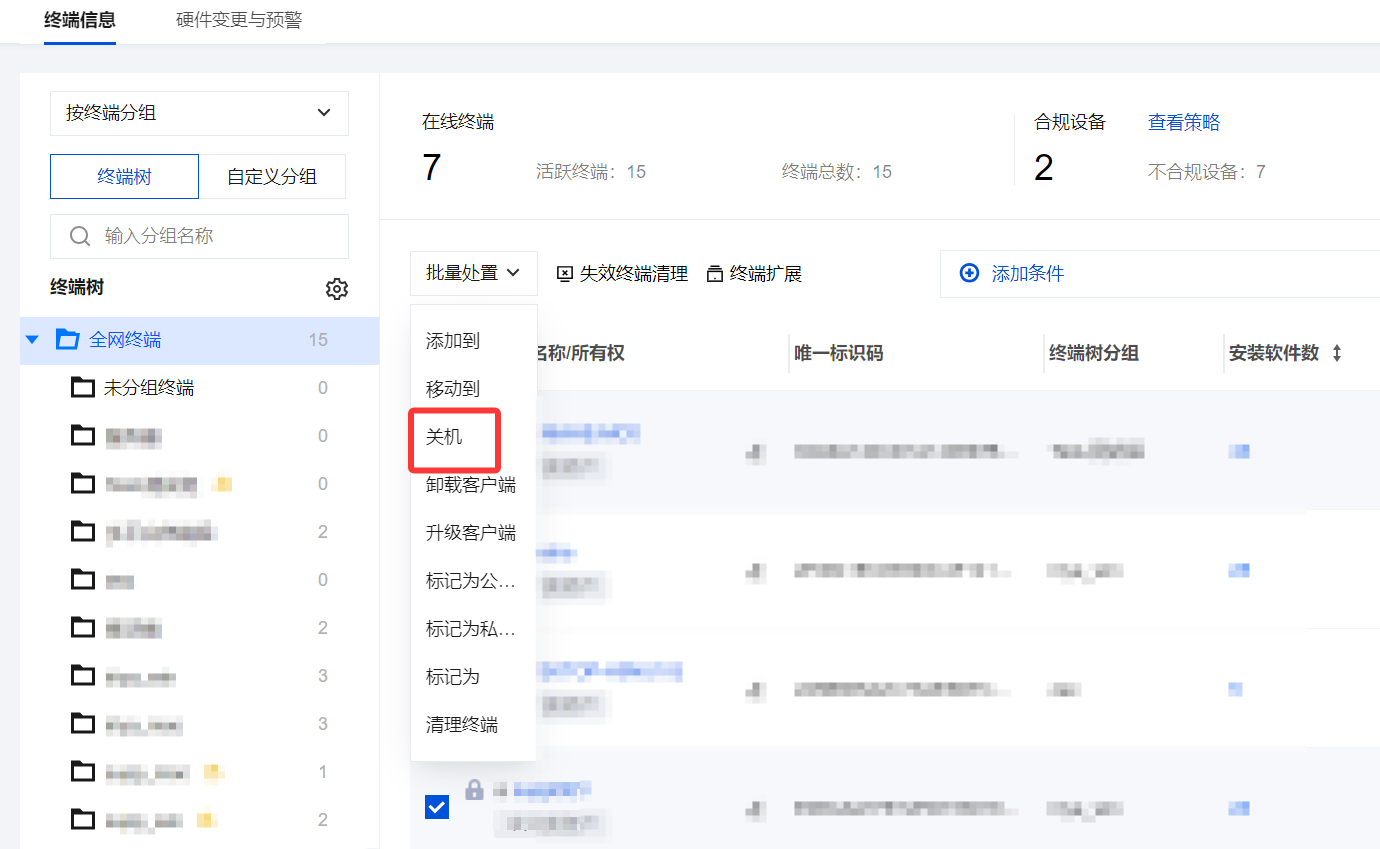Switch to 自定义分组 view
1380x849 pixels.
(272, 177)
